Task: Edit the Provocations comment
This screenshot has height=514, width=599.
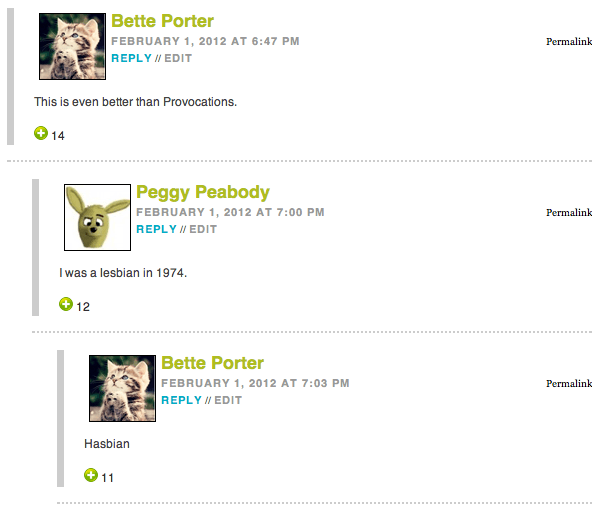Action: tap(178, 58)
